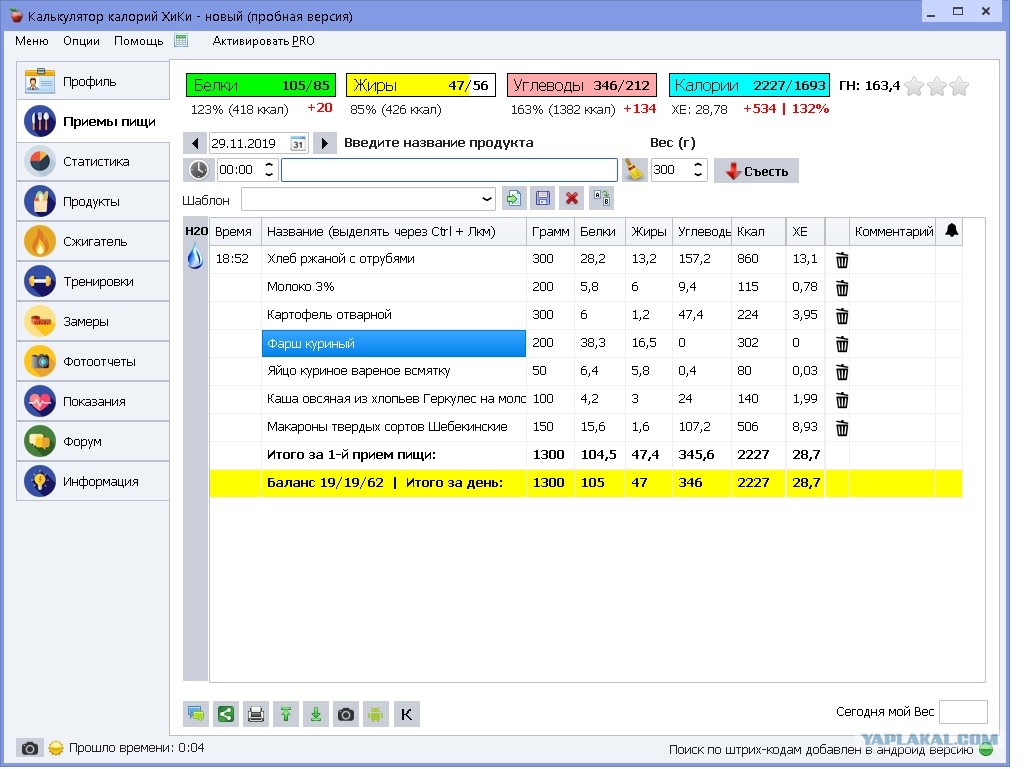Viewport: 1024px width, 769px height.
Task: Click the camera icon in bottom toolbar
Action: click(x=346, y=714)
